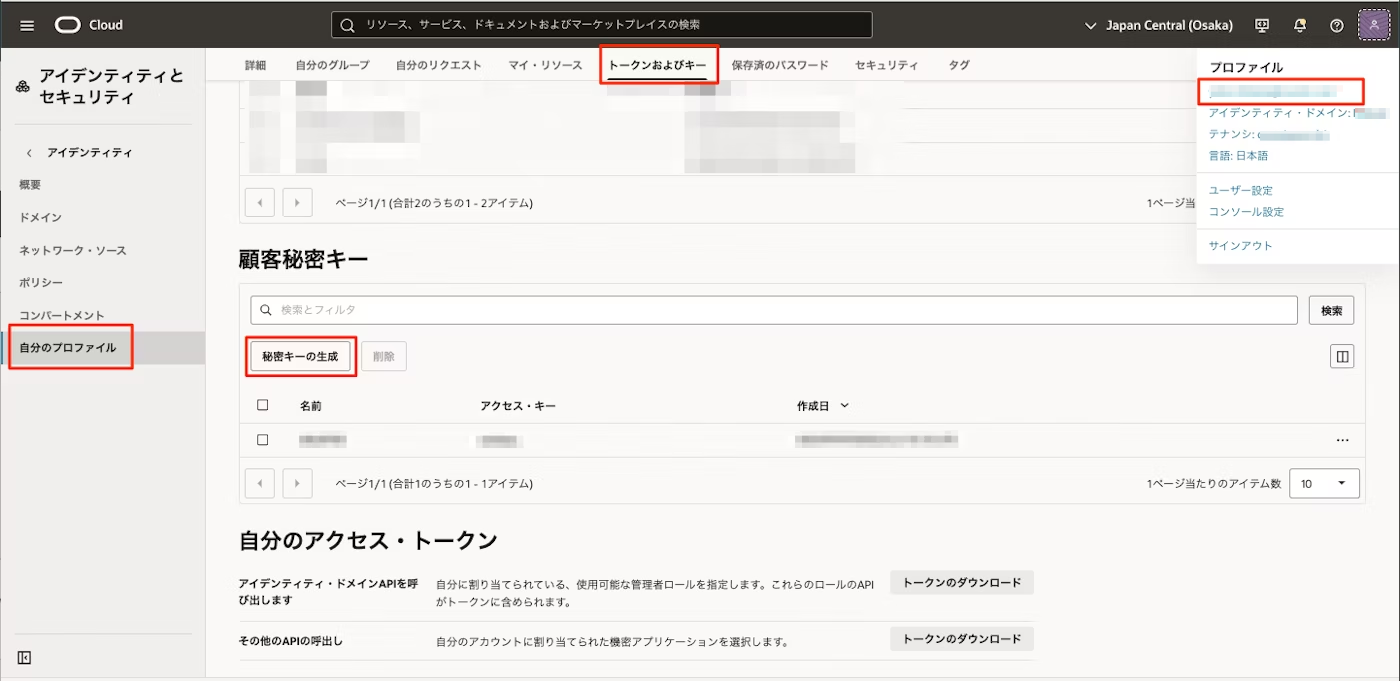Click 秘密キーの生成 button
The height and width of the screenshot is (681, 1400).
coord(300,356)
